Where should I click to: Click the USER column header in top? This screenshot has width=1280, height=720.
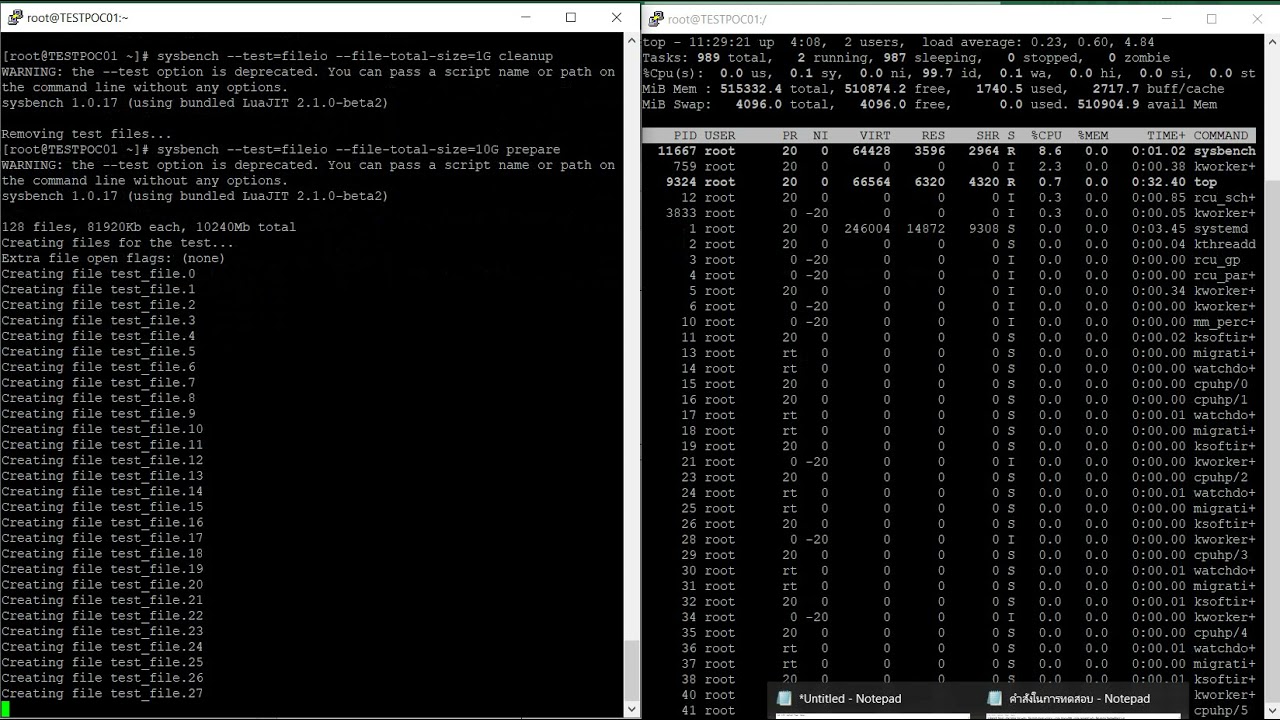point(719,135)
